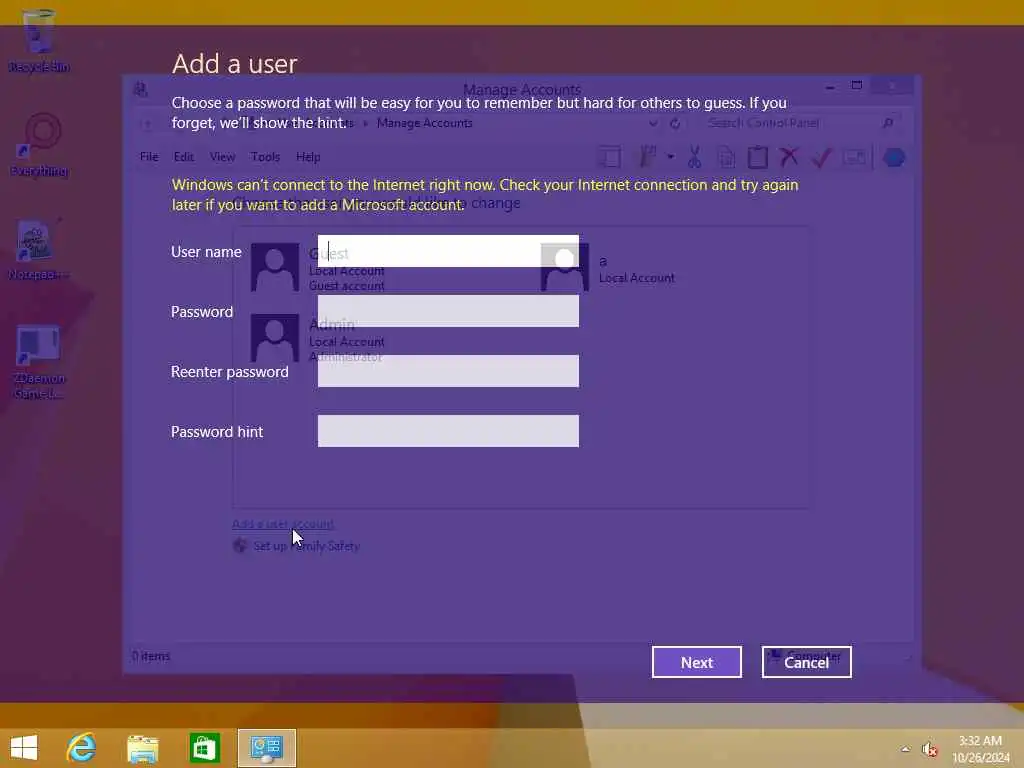Select Recycle Bin desktop icon
The width and height of the screenshot is (1024, 768).
point(39,42)
